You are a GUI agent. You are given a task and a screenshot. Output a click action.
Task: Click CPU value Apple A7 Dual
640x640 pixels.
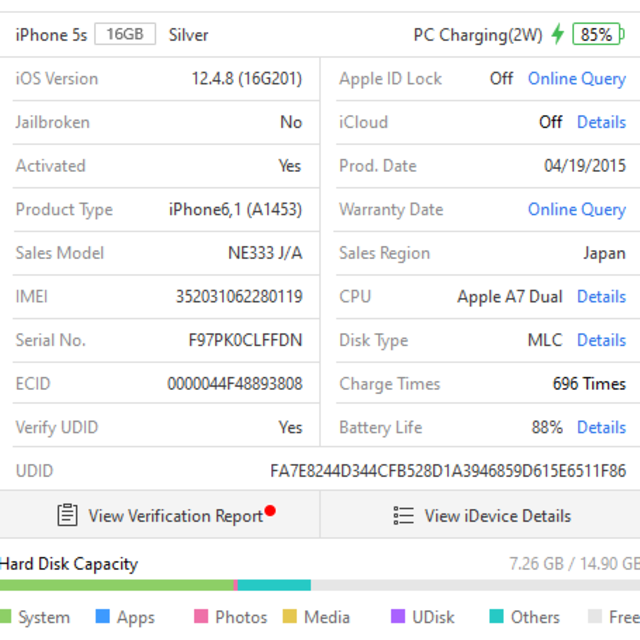[x=510, y=297]
